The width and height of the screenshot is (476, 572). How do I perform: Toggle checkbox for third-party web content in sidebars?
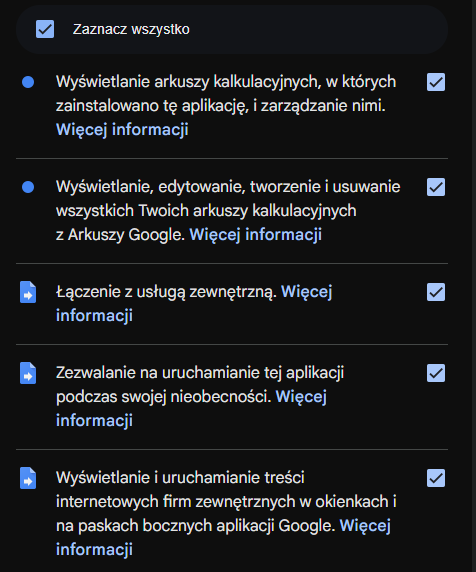[436, 478]
